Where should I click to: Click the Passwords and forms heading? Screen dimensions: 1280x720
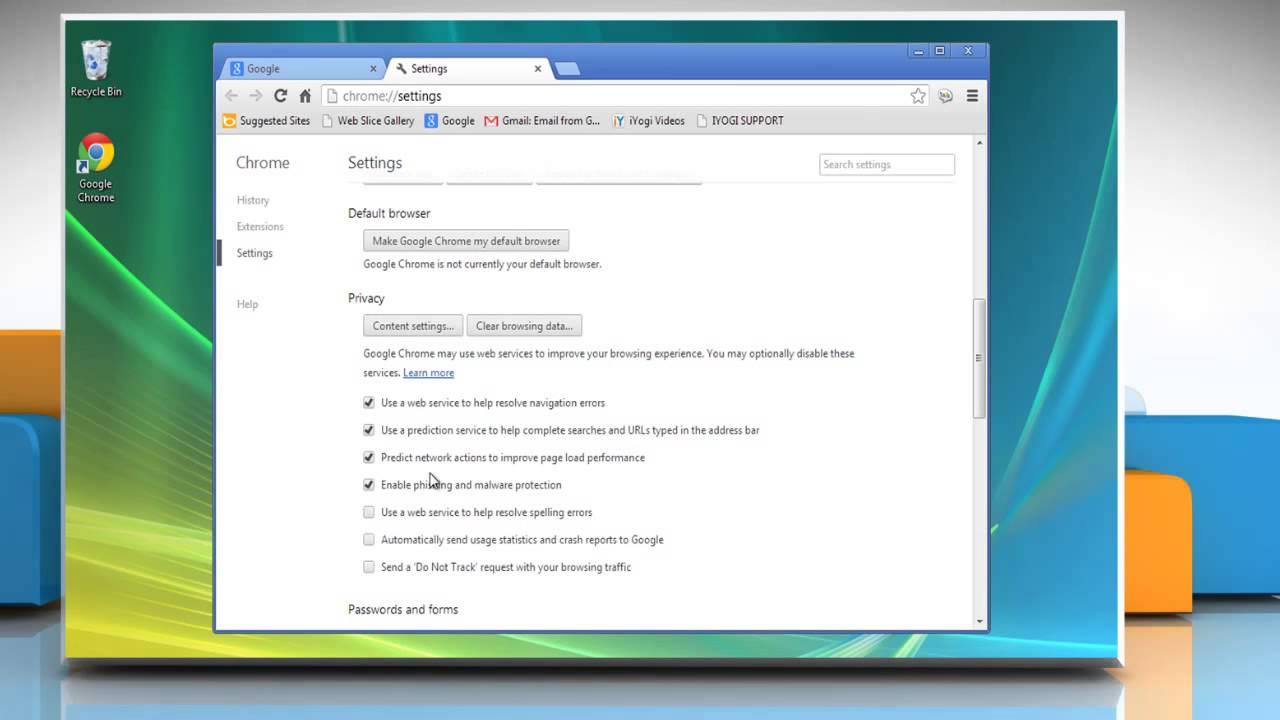403,610
